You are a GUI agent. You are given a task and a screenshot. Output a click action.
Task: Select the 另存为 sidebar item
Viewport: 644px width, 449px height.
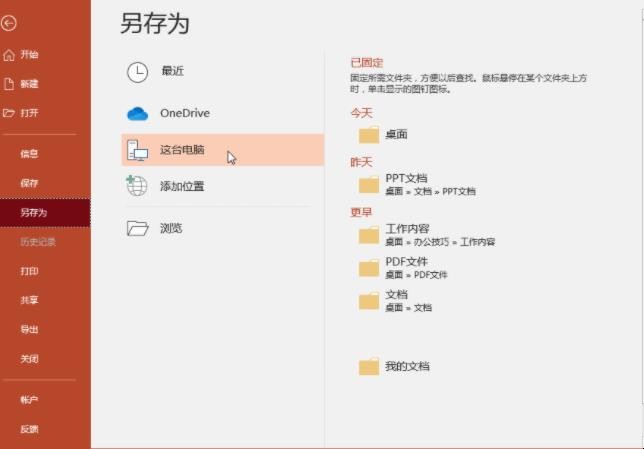pos(45,212)
